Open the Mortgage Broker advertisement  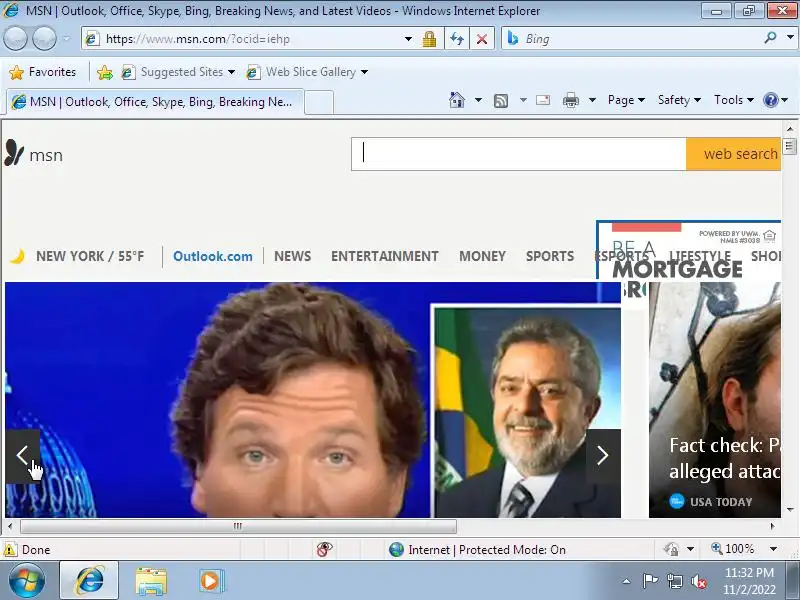coord(689,250)
